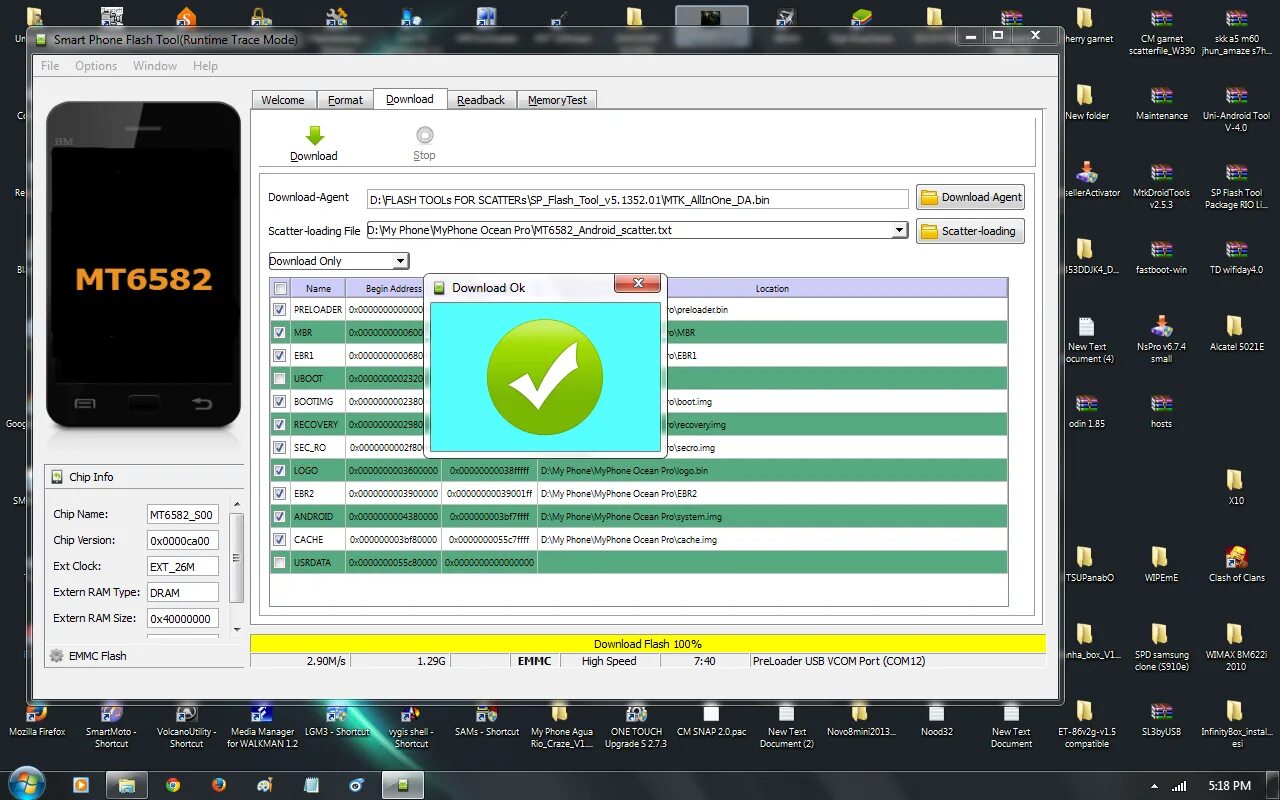Viewport: 1280px width, 800px height.
Task: Open the File menu
Action: 50,66
